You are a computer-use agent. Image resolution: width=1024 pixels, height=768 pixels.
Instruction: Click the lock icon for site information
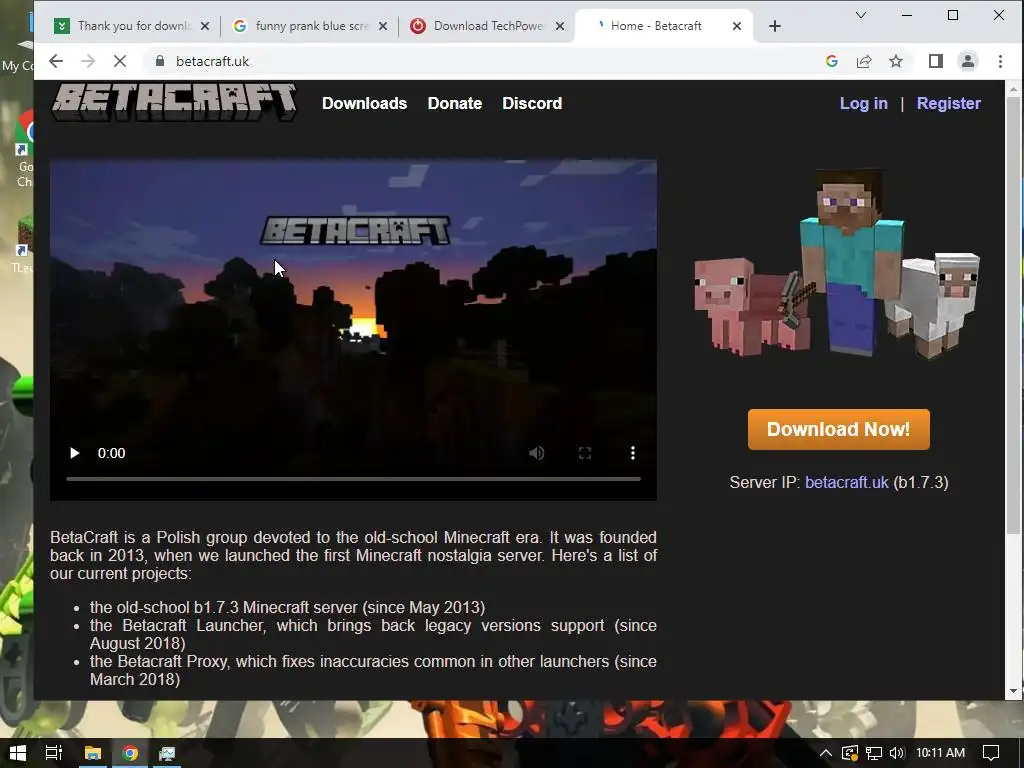(159, 61)
